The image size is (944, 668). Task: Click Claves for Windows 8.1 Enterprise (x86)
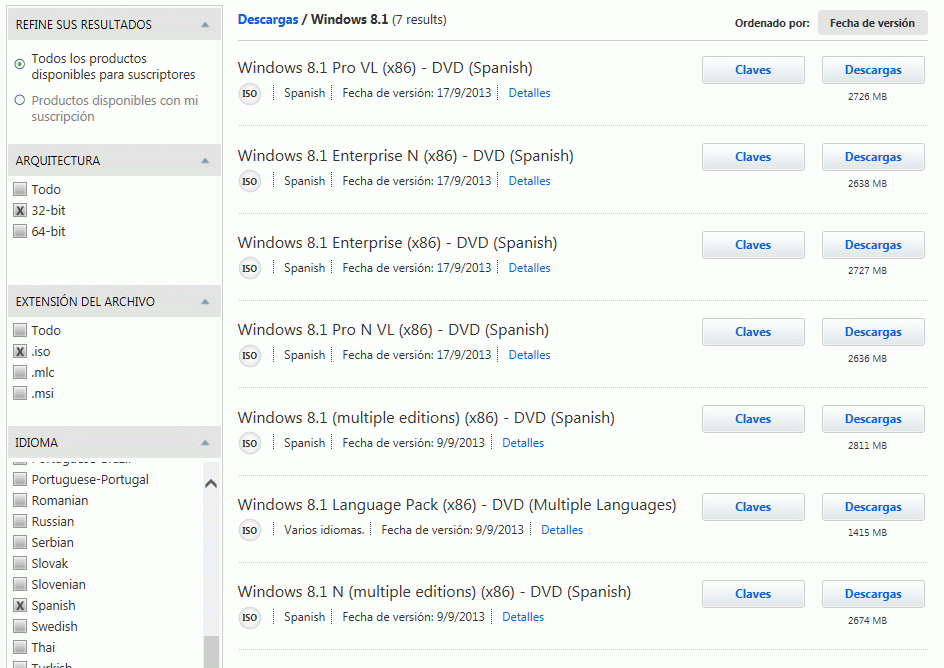pyautogui.click(x=753, y=245)
